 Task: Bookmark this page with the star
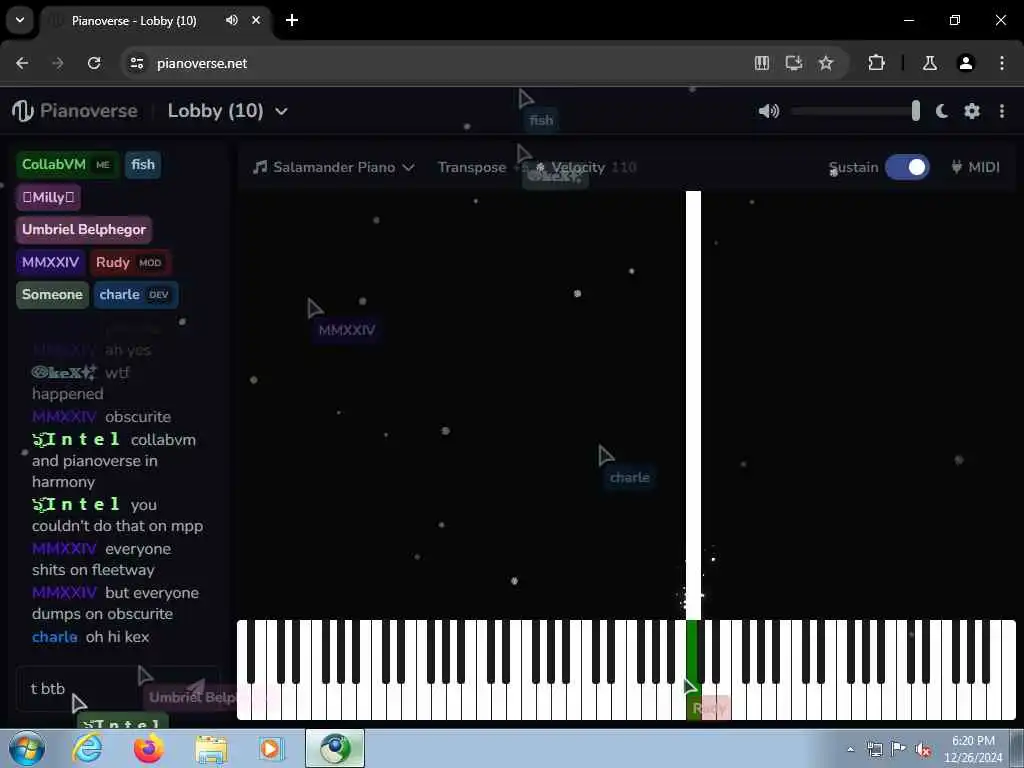(826, 63)
